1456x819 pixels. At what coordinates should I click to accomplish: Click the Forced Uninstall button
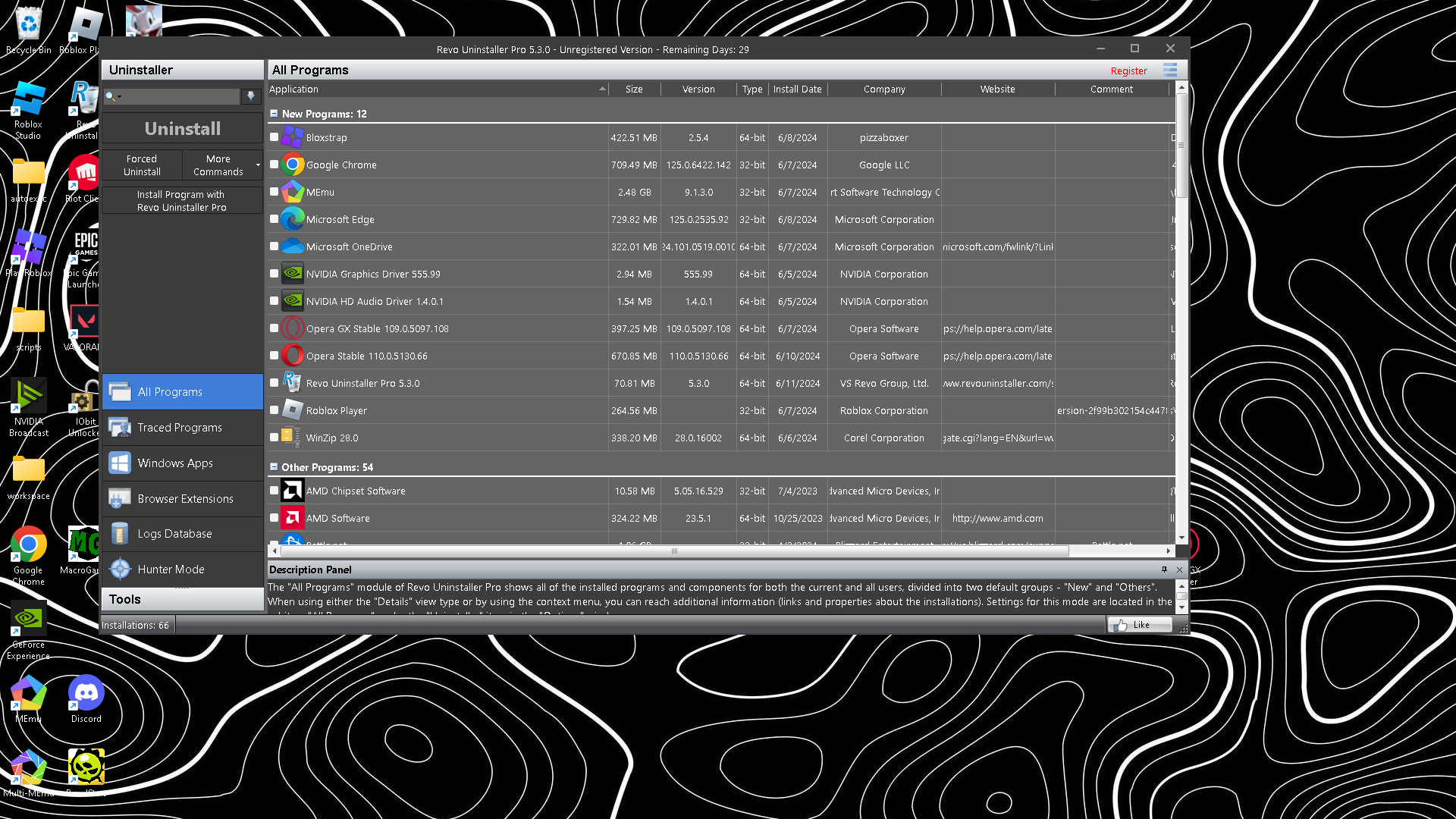[142, 165]
